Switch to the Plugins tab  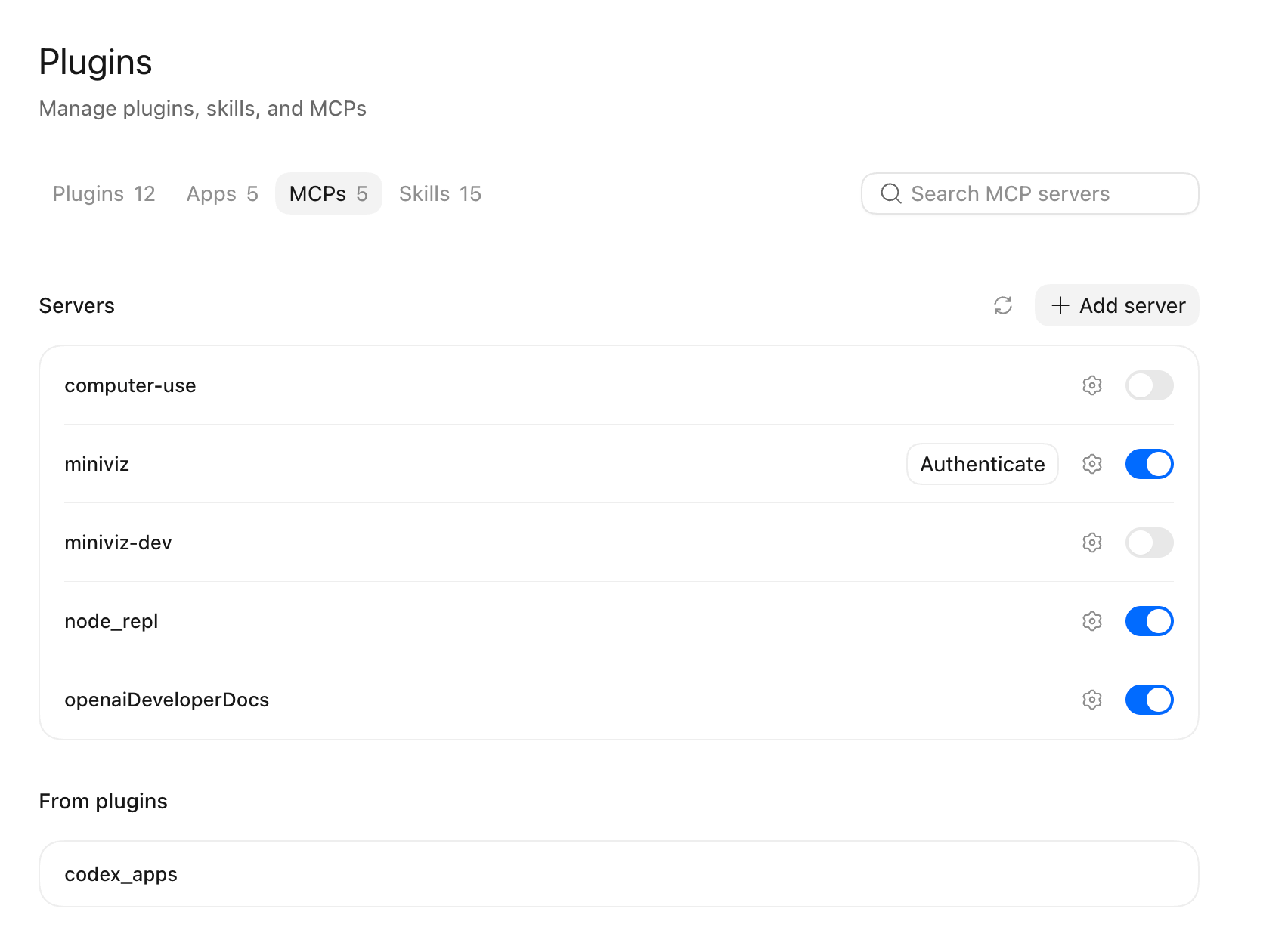[104, 194]
